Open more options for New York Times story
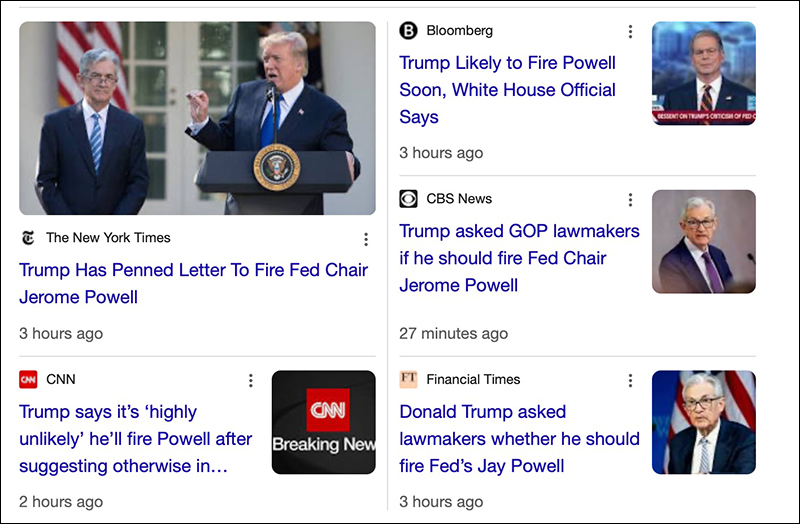The width and height of the screenshot is (800, 524). pos(366,239)
